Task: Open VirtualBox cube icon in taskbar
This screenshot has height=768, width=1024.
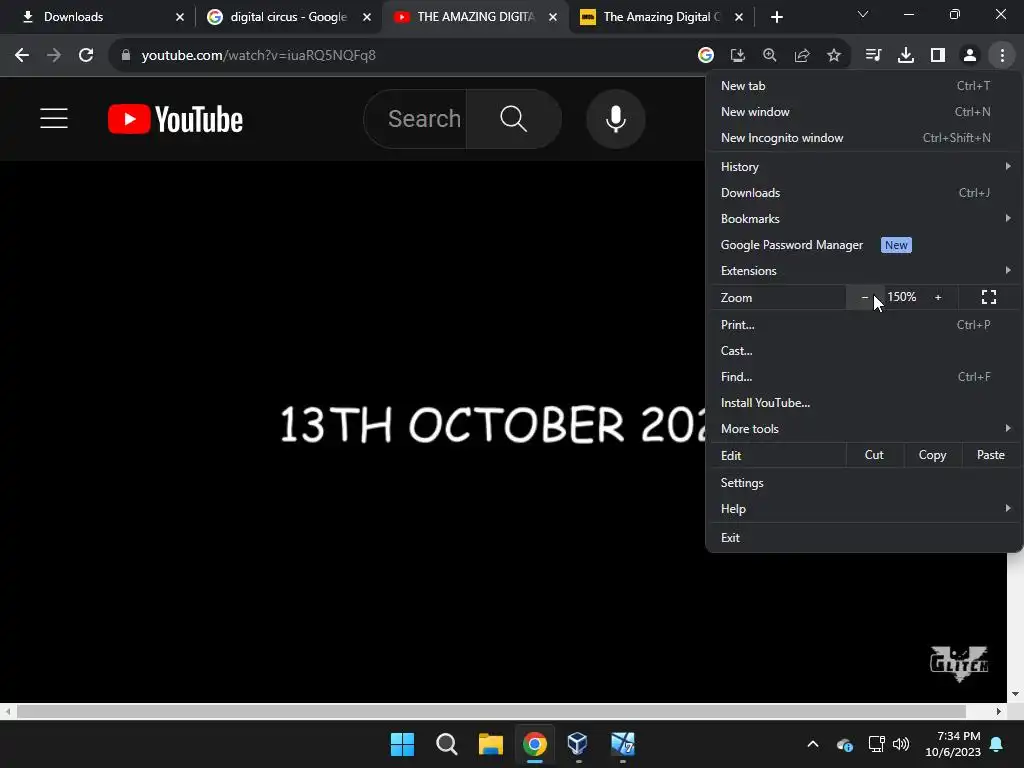Action: point(578,744)
